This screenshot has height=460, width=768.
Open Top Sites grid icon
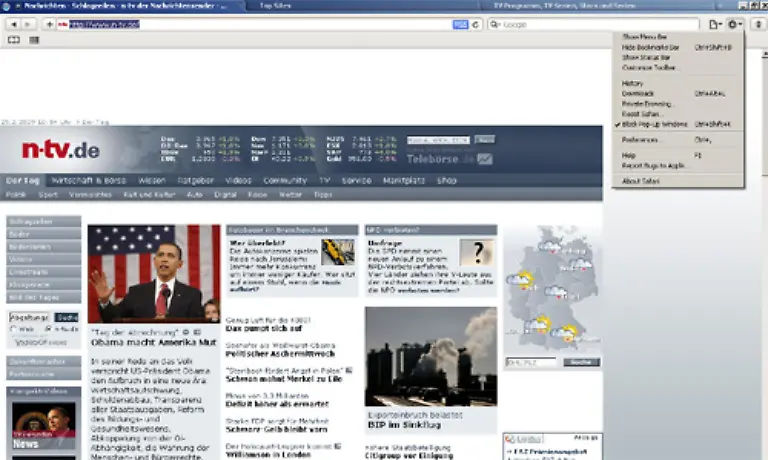[34, 40]
